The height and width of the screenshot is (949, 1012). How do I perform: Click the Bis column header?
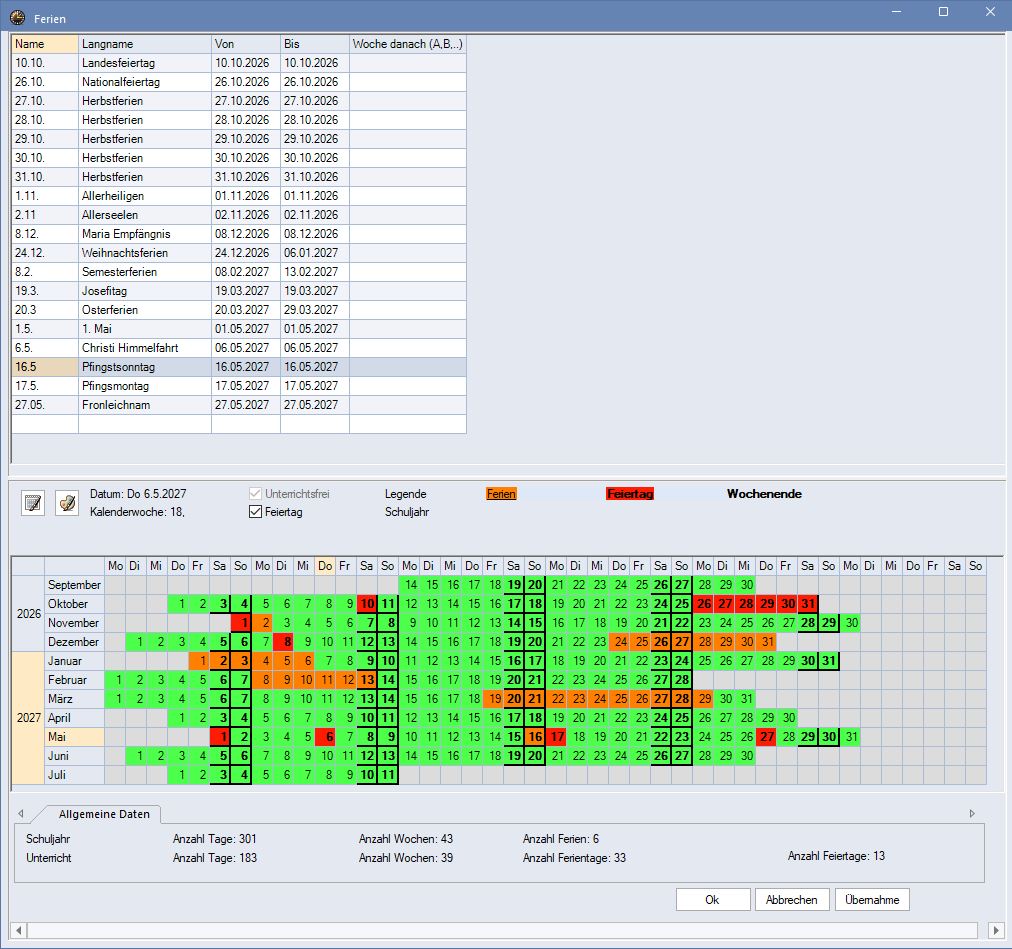314,44
